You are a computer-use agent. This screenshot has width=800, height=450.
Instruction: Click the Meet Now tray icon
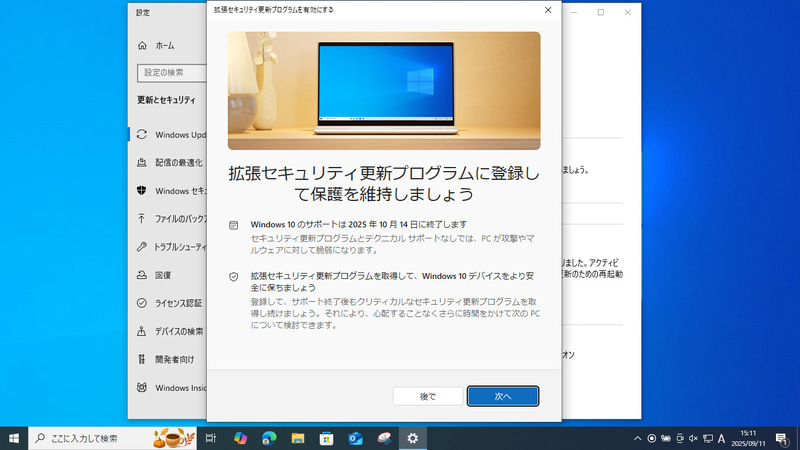tap(680, 438)
